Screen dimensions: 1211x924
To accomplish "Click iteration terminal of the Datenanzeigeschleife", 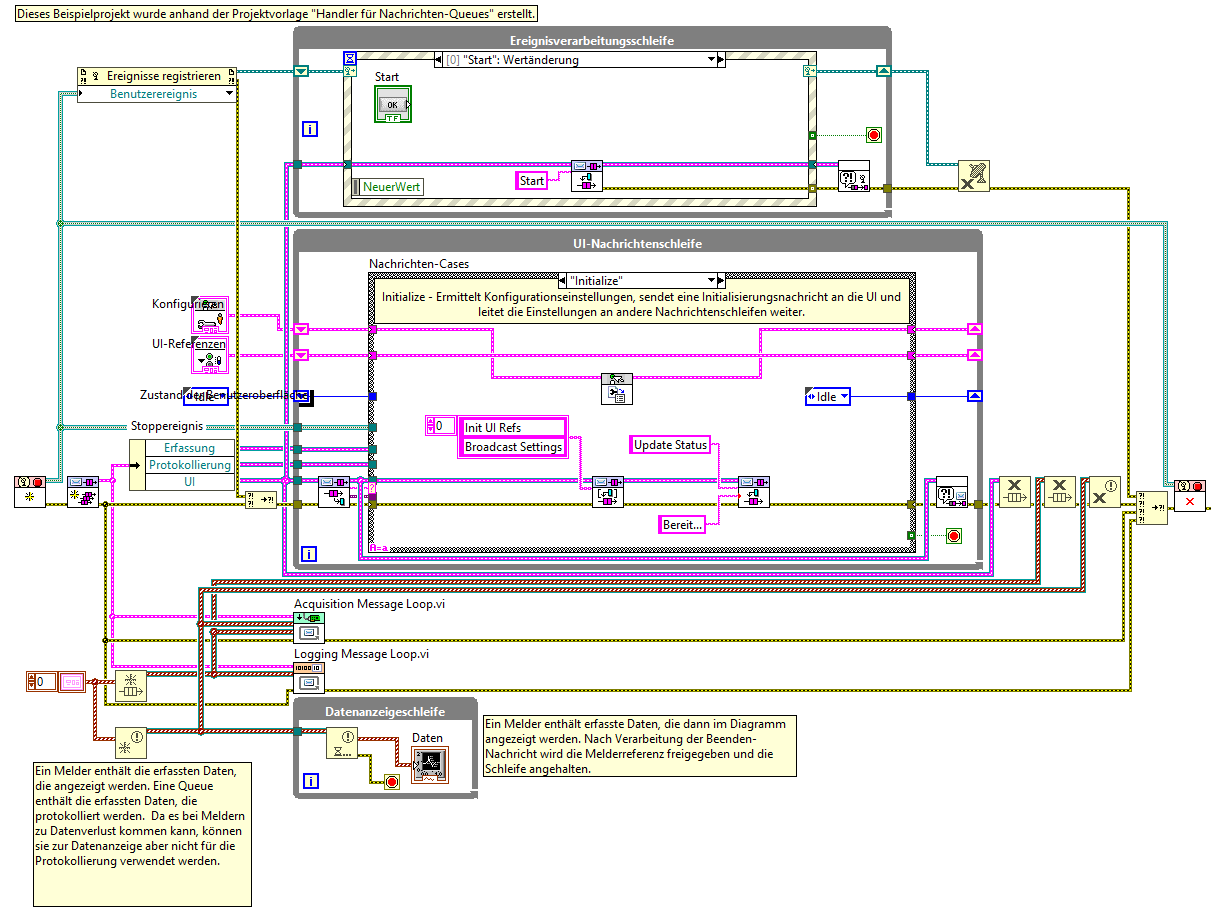I will coord(310,781).
